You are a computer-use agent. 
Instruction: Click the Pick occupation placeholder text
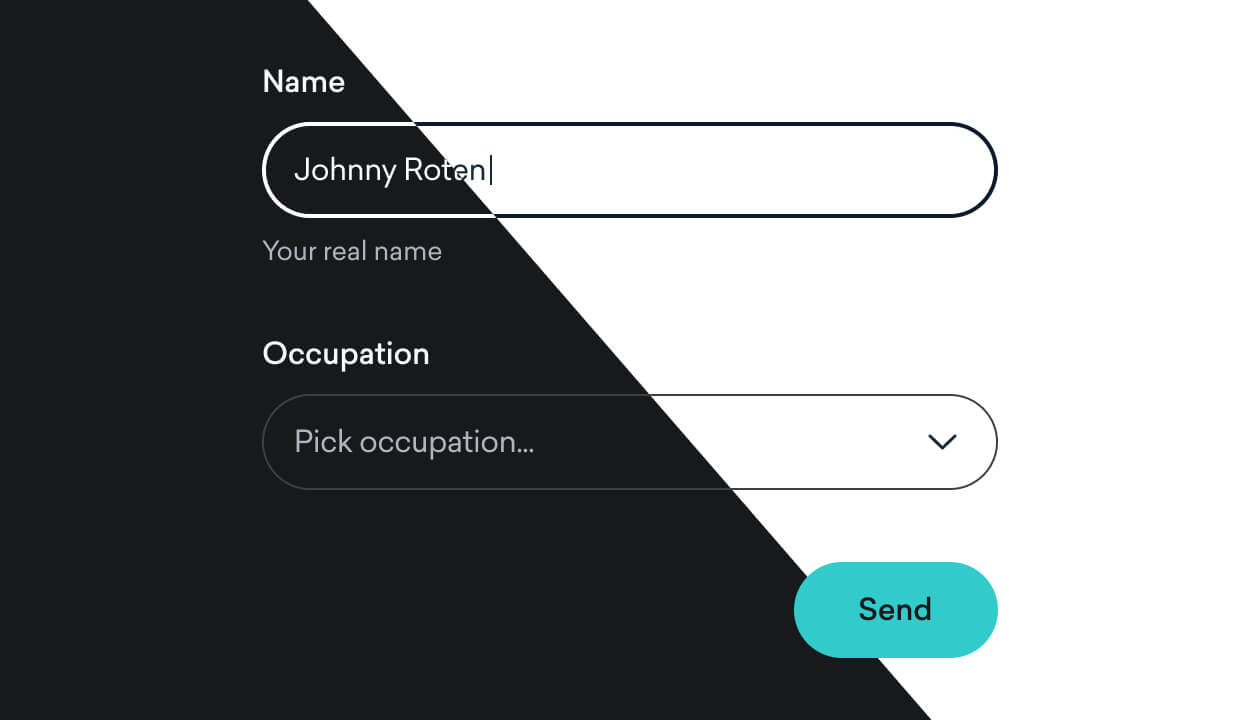[415, 441]
